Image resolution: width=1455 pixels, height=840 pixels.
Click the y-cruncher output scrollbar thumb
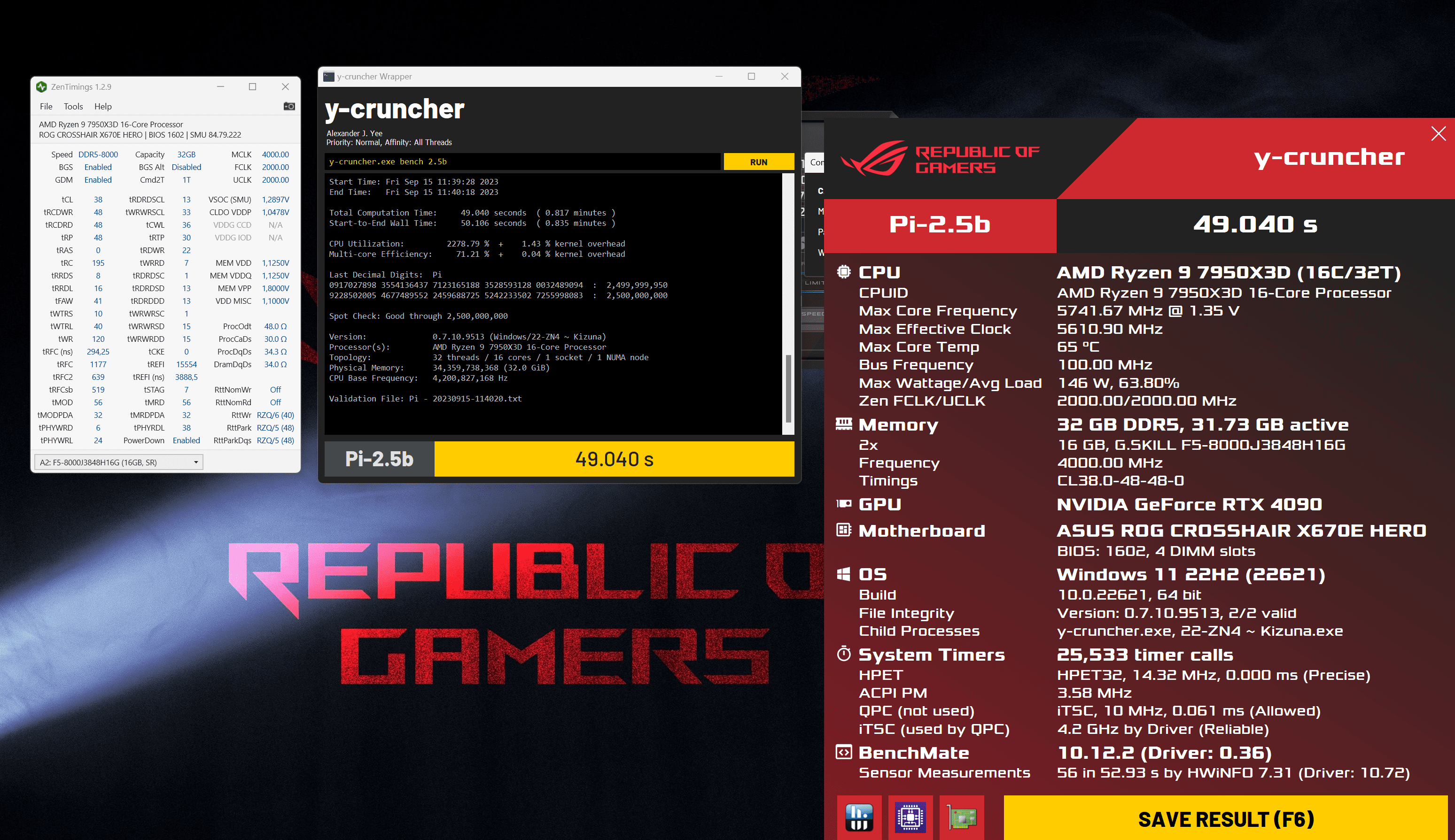click(788, 388)
